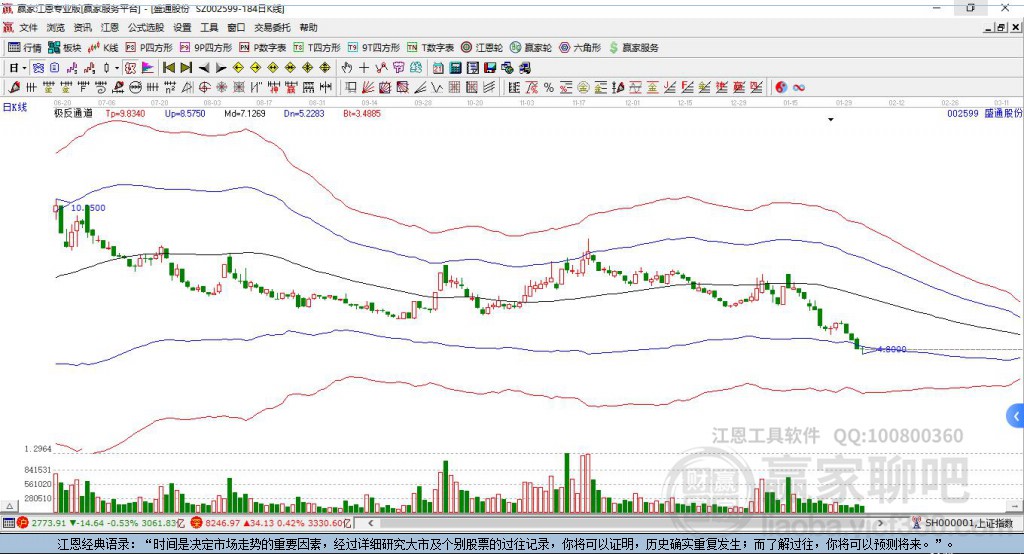Open the 9P四方形 tool
Screen dimensions: 1024x554
tap(206, 48)
